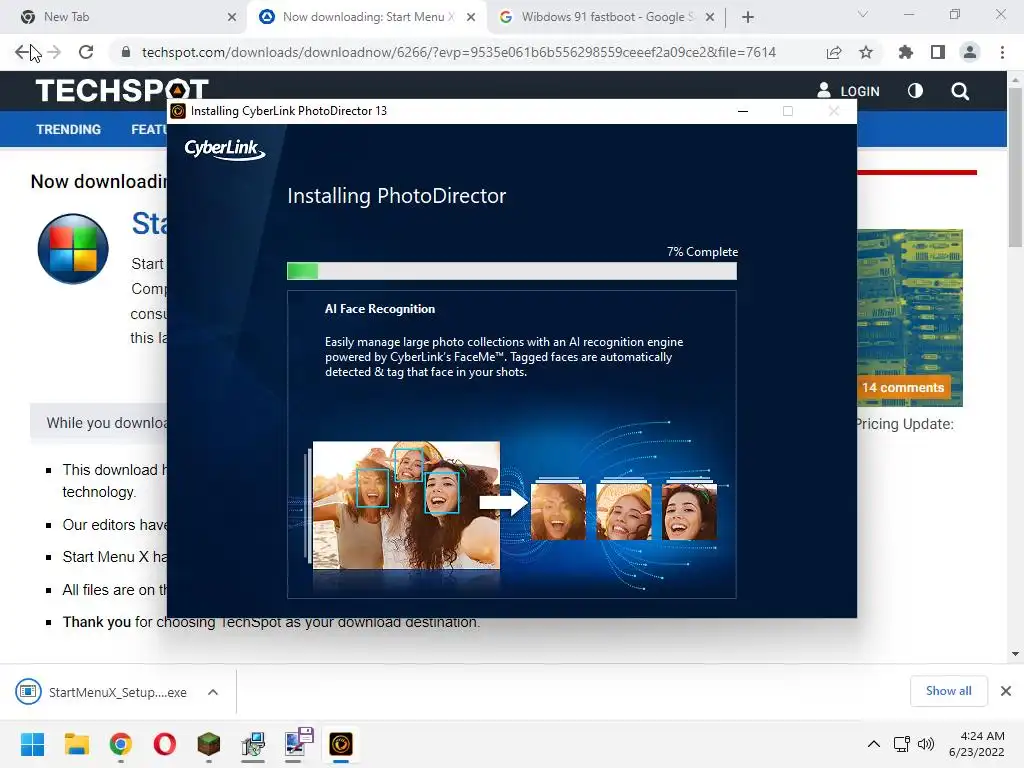The height and width of the screenshot is (768, 1024).
Task: Click the address bar URL field
Action: click(458, 52)
